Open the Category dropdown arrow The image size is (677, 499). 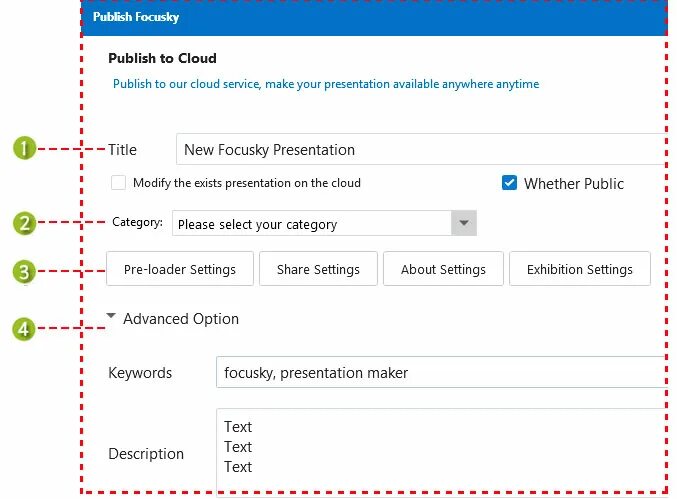[464, 223]
